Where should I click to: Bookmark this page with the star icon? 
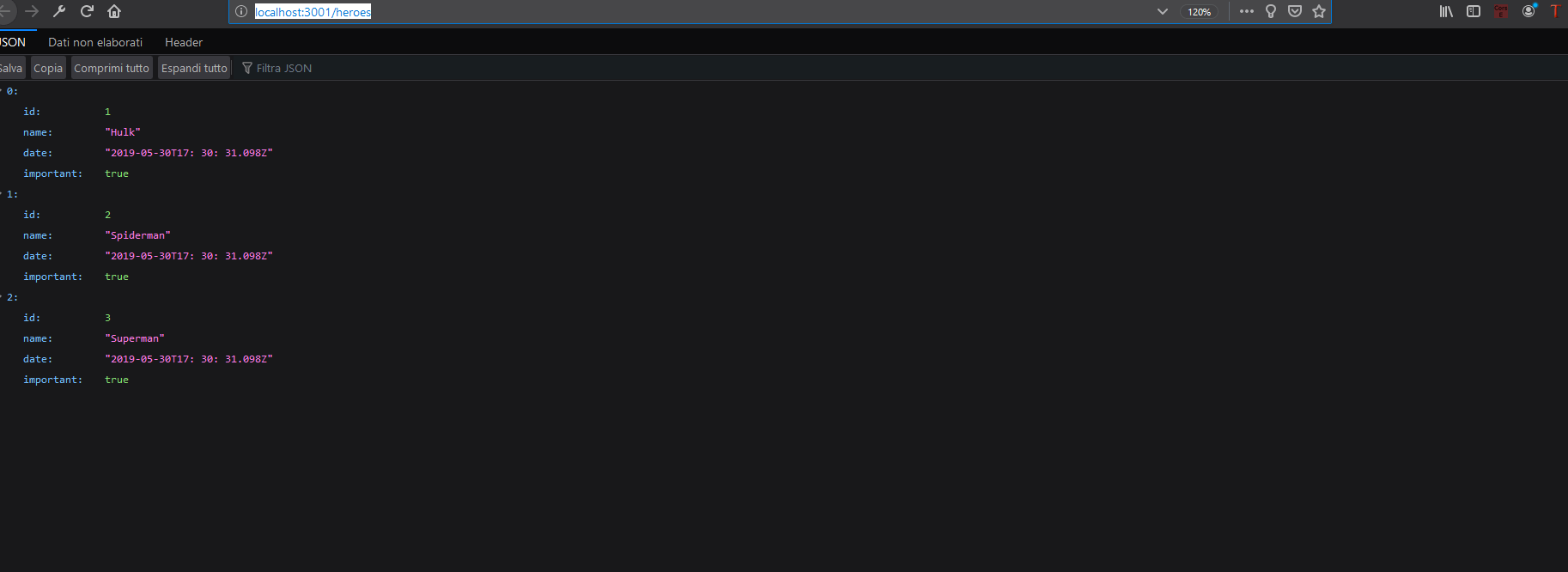(x=1319, y=11)
